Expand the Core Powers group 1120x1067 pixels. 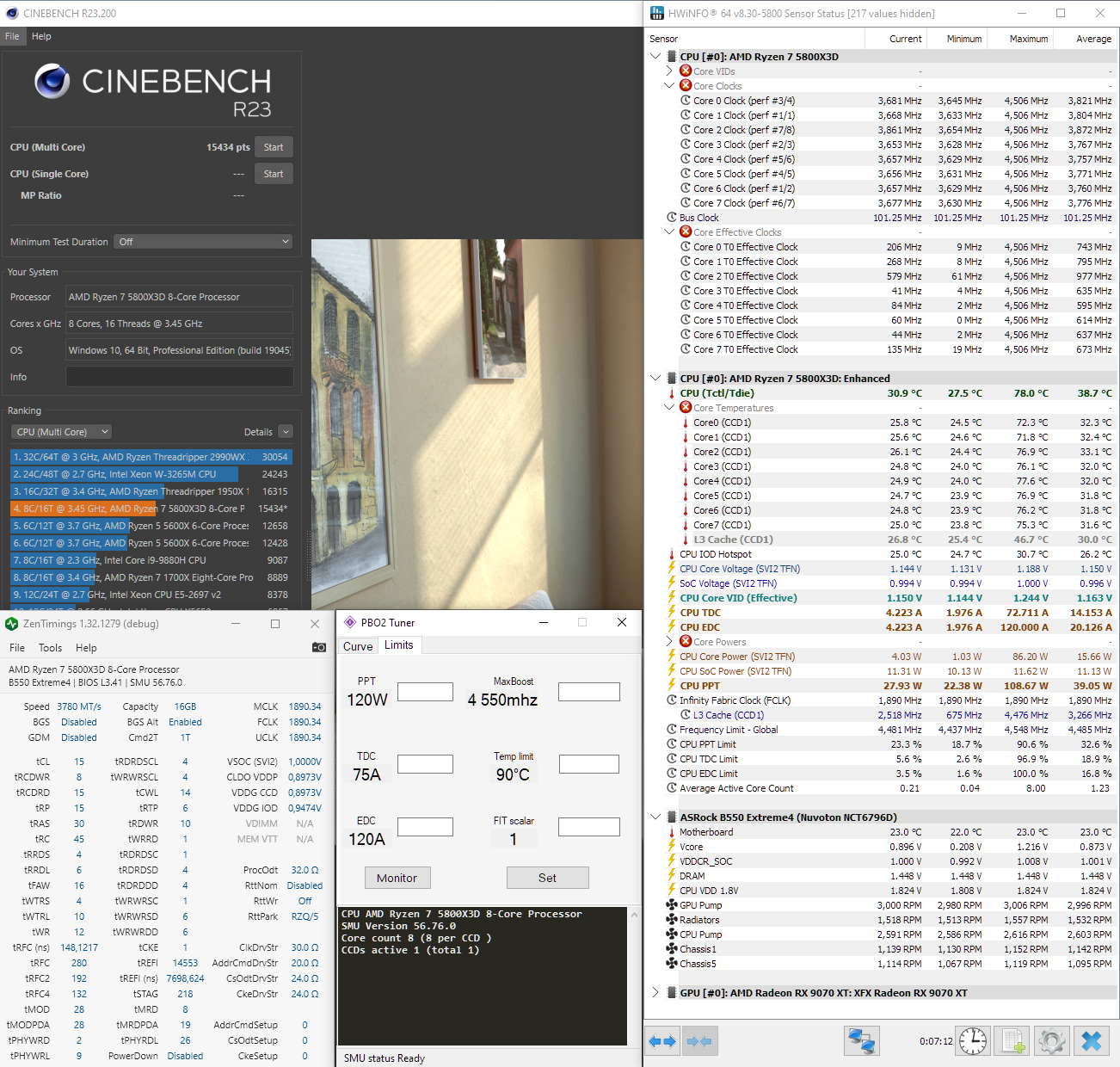click(669, 641)
